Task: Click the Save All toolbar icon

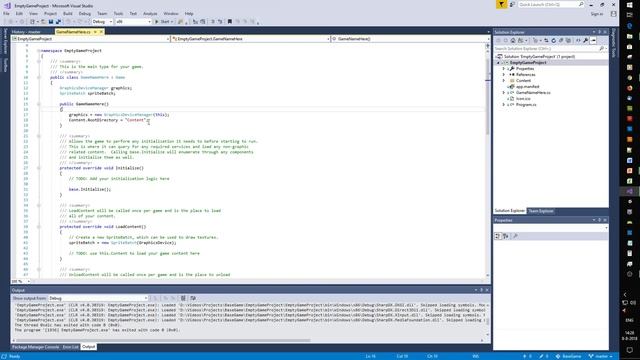Action: 58,22
